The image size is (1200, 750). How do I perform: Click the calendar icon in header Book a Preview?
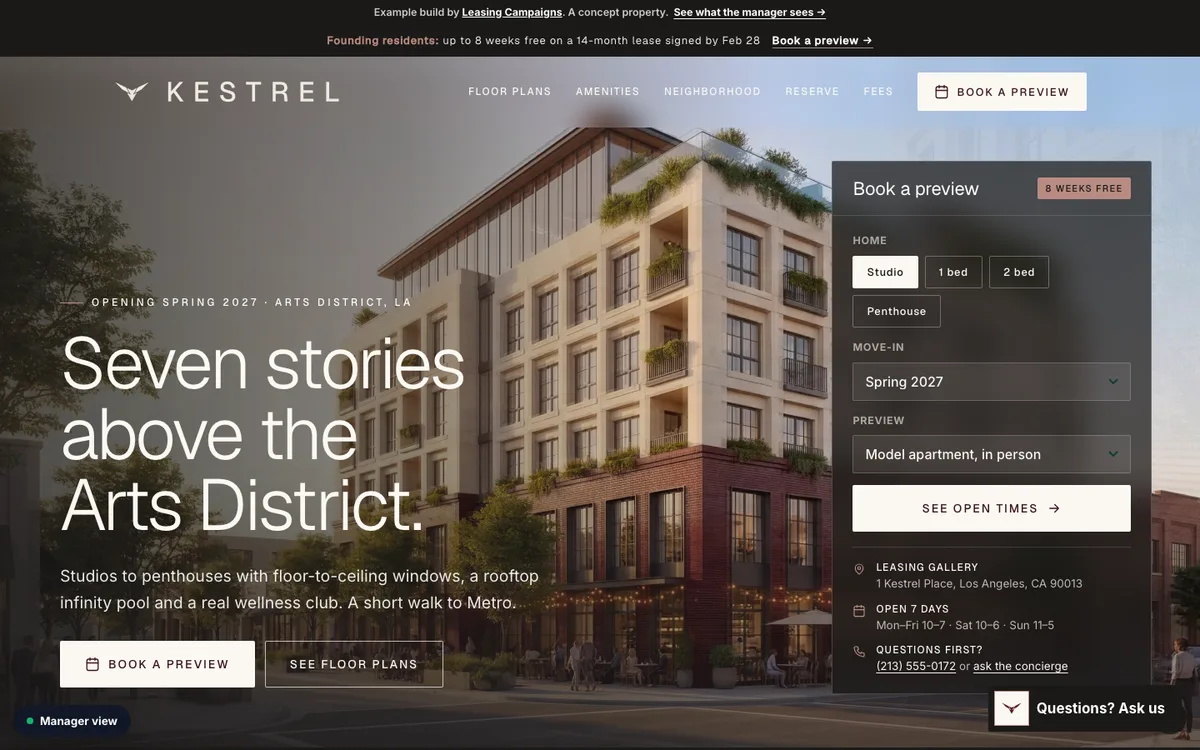click(x=941, y=92)
